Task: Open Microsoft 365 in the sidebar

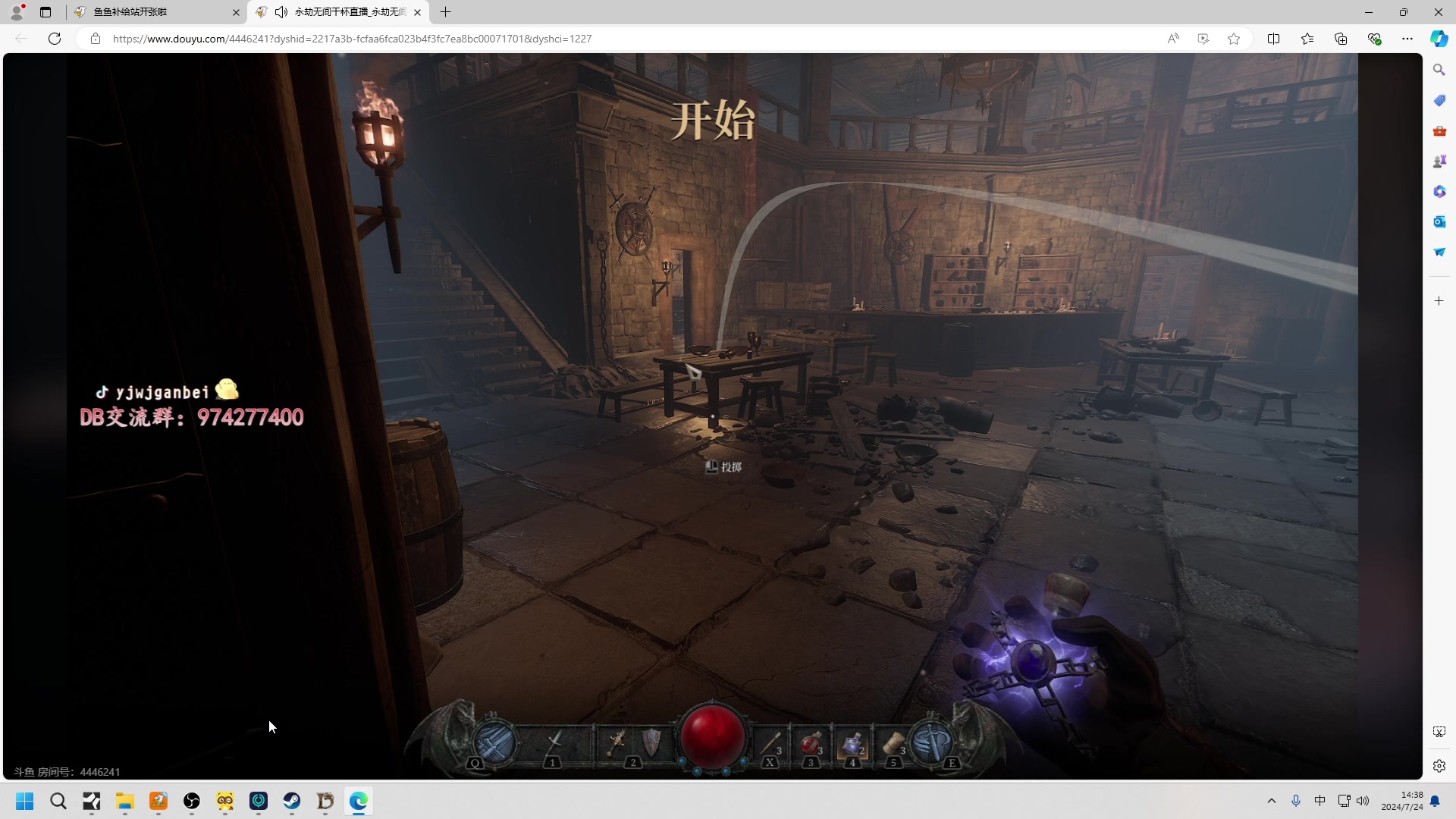Action: 1439,191
